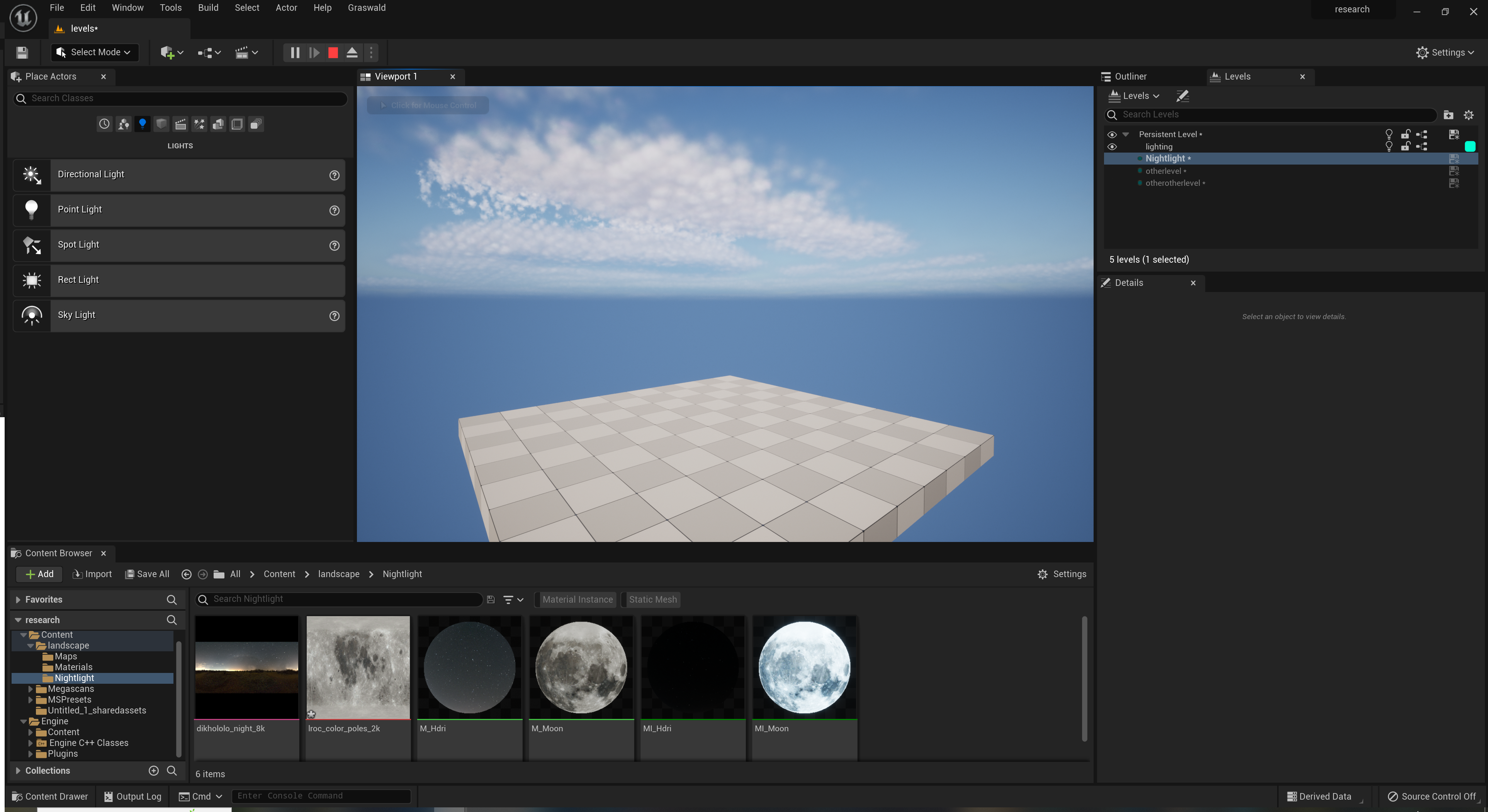Toggle the lighting scenario bulb on the lighting level
Viewport: 1488px width, 812px height.
click(x=1389, y=147)
